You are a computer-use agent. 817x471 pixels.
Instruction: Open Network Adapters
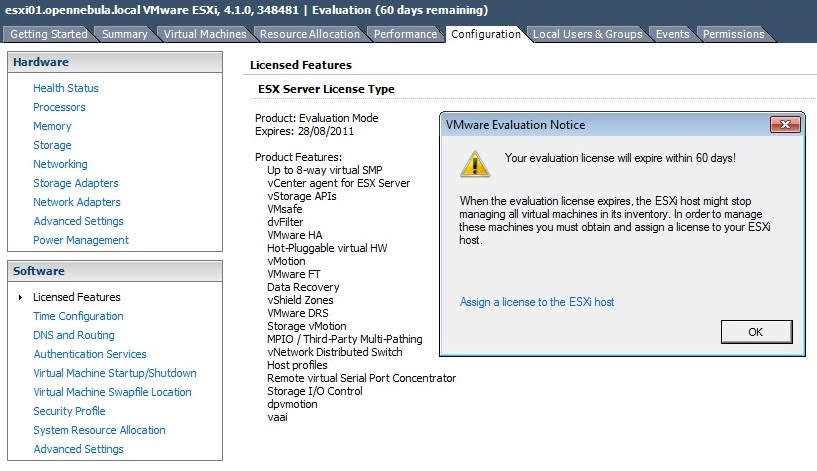click(77, 202)
